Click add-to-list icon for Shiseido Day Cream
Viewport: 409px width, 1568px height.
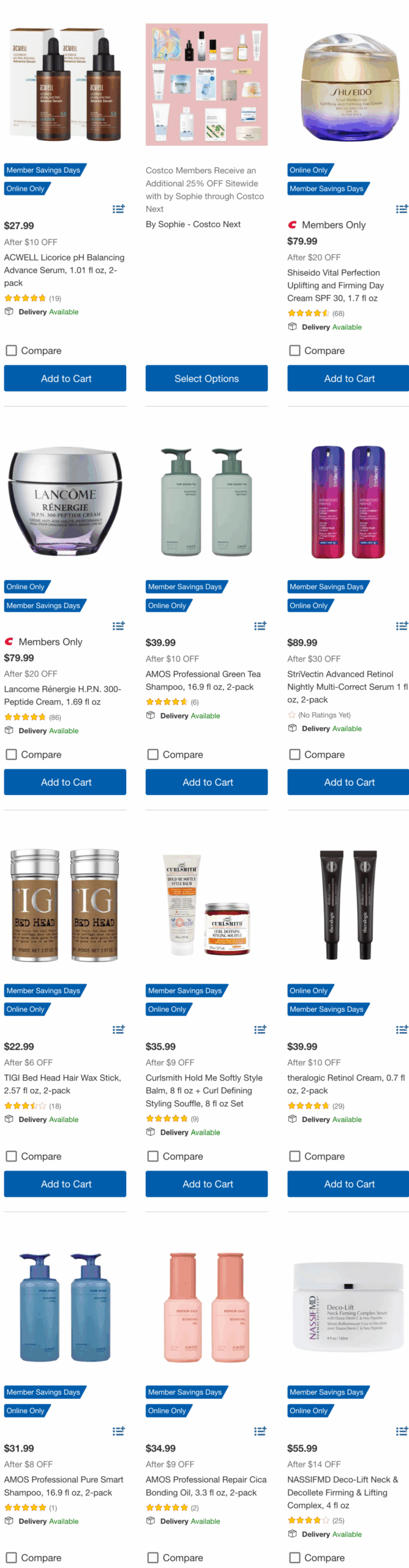(x=402, y=209)
